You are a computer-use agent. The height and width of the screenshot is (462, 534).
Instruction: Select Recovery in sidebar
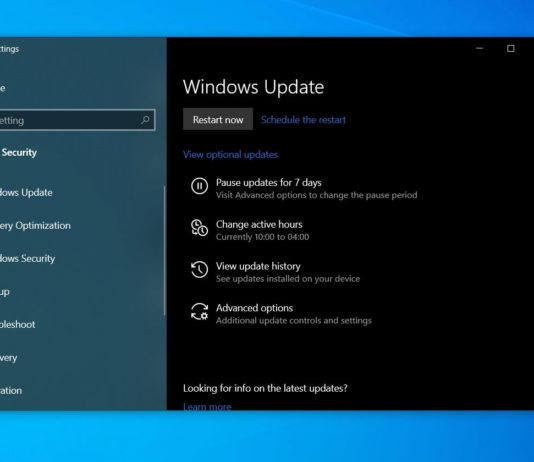coord(9,357)
